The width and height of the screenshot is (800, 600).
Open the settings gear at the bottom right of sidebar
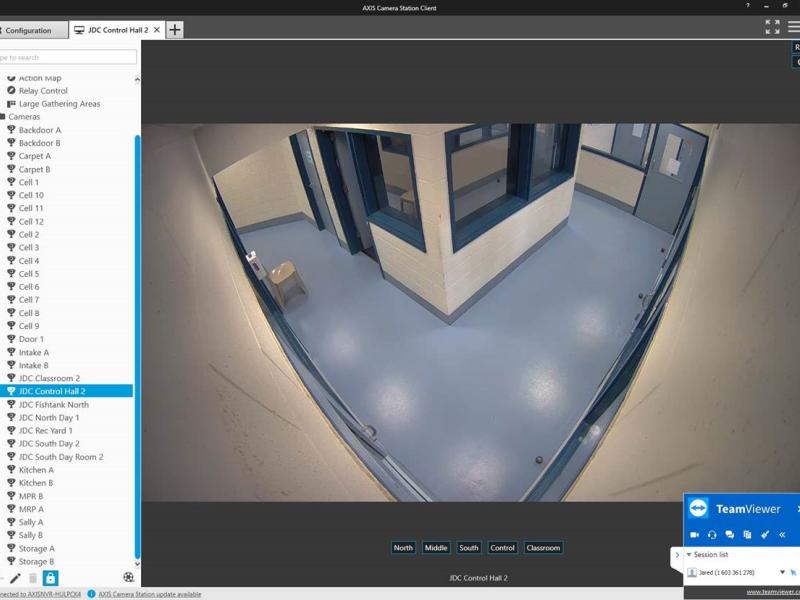click(128, 577)
